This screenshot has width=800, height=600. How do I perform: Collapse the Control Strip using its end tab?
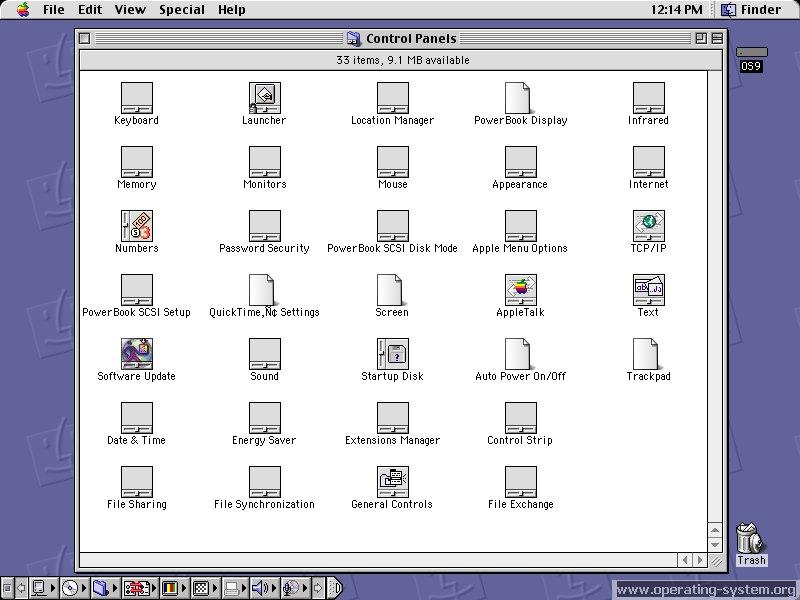(335, 588)
